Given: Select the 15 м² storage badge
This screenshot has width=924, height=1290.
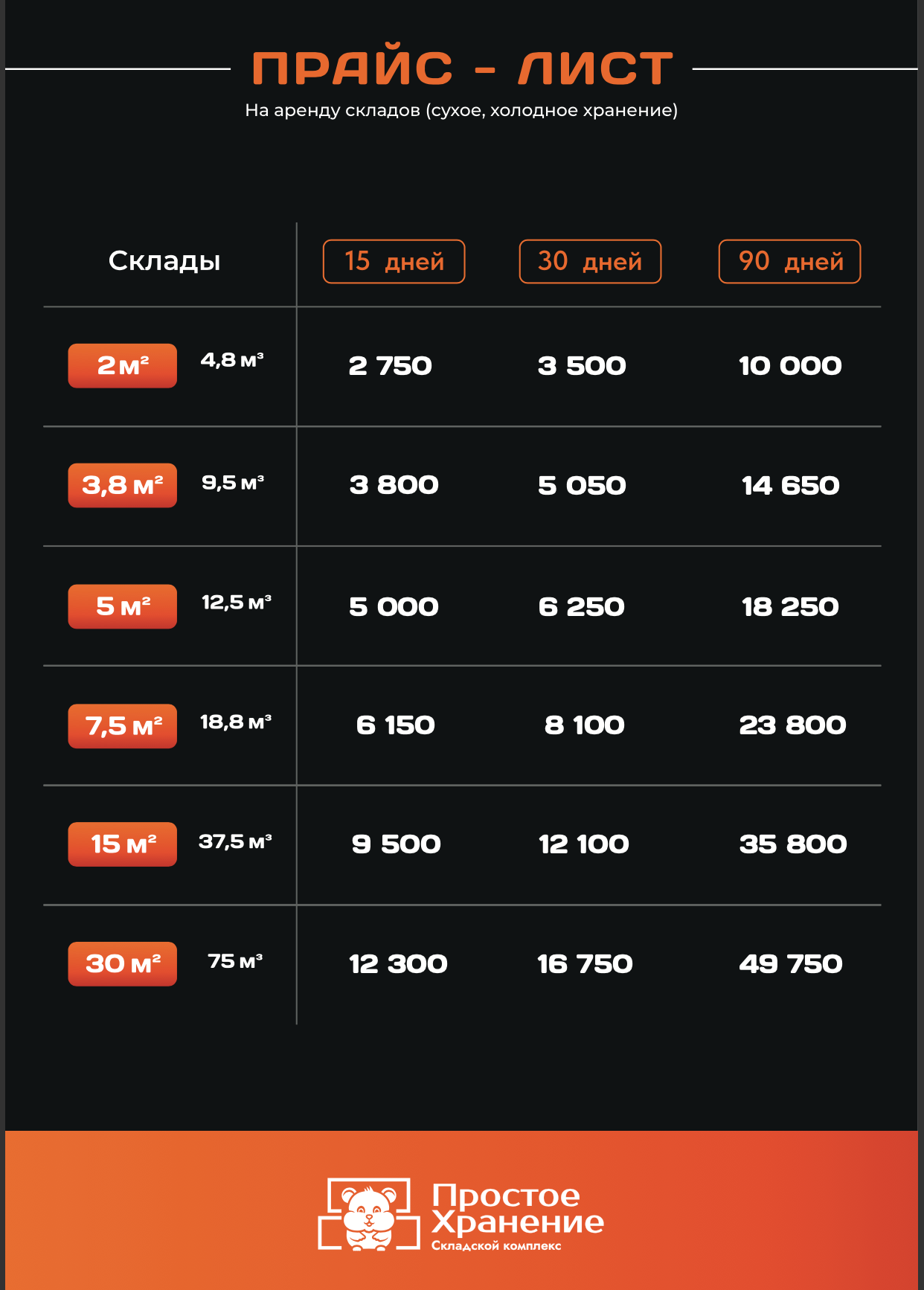Looking at the screenshot, I should point(123,844).
